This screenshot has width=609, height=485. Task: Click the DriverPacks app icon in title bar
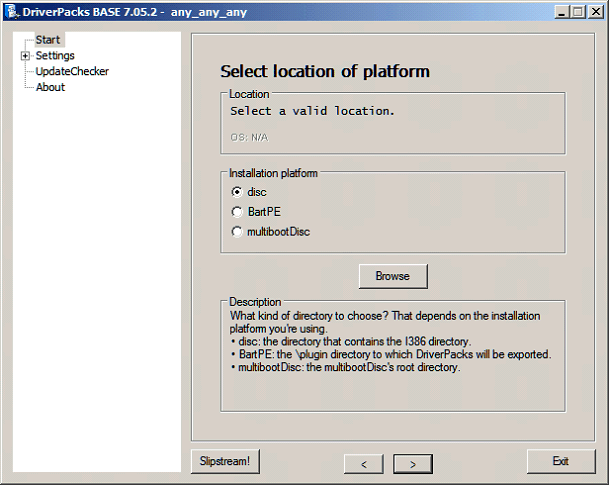tap(11, 11)
